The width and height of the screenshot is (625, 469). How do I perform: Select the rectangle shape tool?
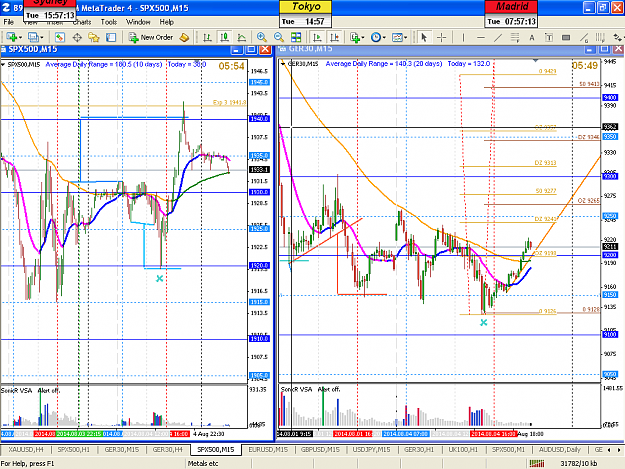pyautogui.click(x=566, y=37)
